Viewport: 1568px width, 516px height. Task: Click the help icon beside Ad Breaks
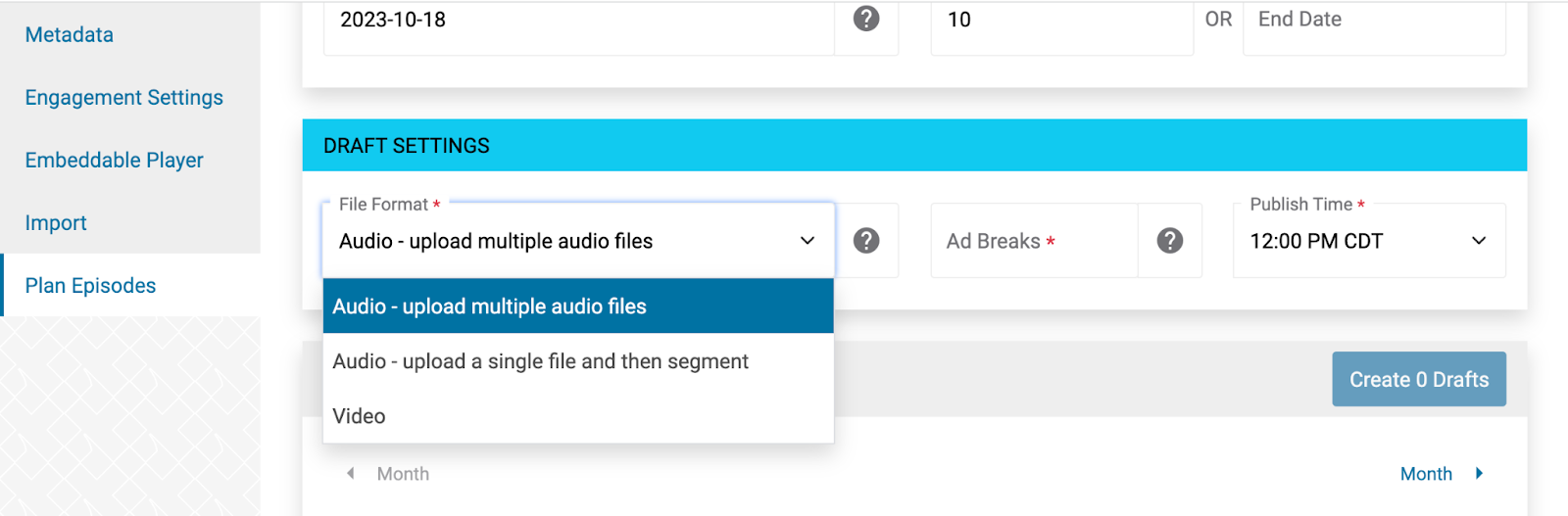1170,241
